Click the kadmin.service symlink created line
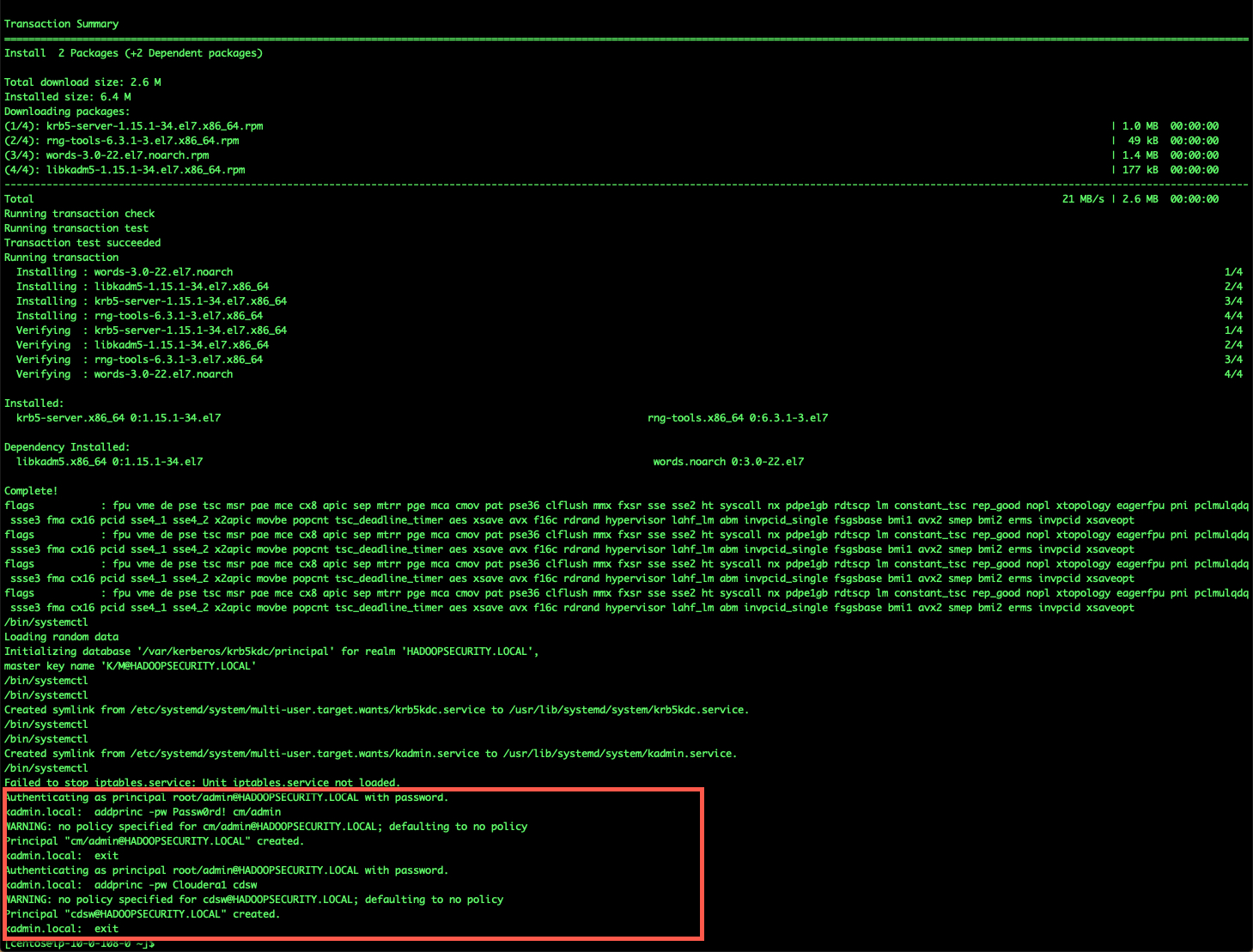This screenshot has width=1253, height=952. (x=370, y=754)
